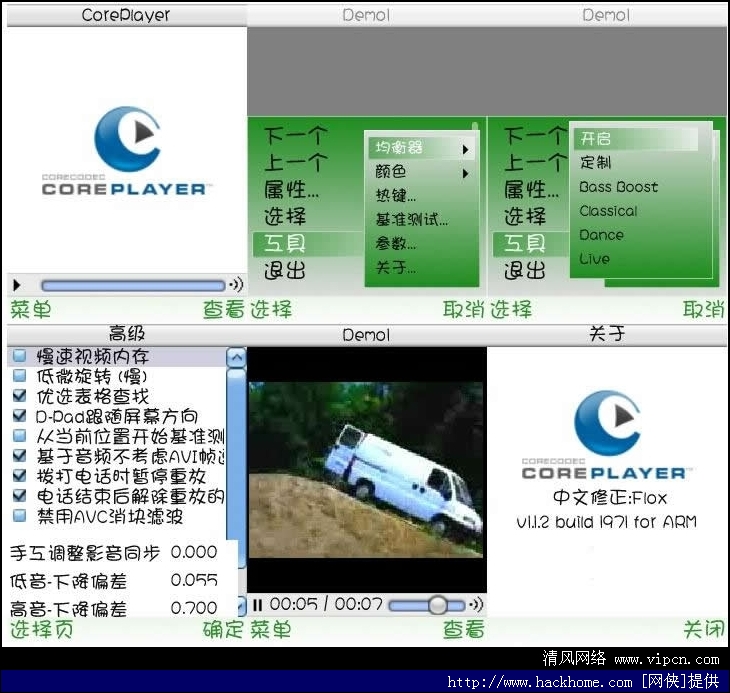Click the CorePlayer logo on the start screen

pos(126,150)
